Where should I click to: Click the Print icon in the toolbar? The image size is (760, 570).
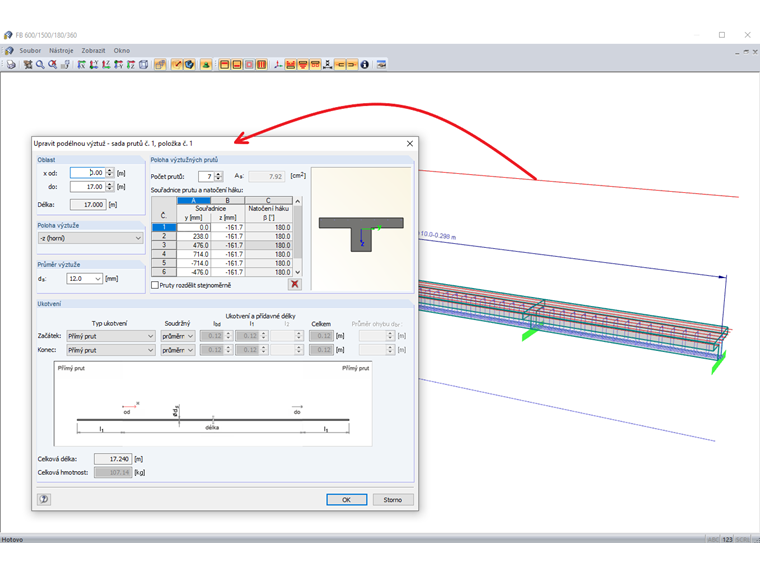[x=11, y=64]
